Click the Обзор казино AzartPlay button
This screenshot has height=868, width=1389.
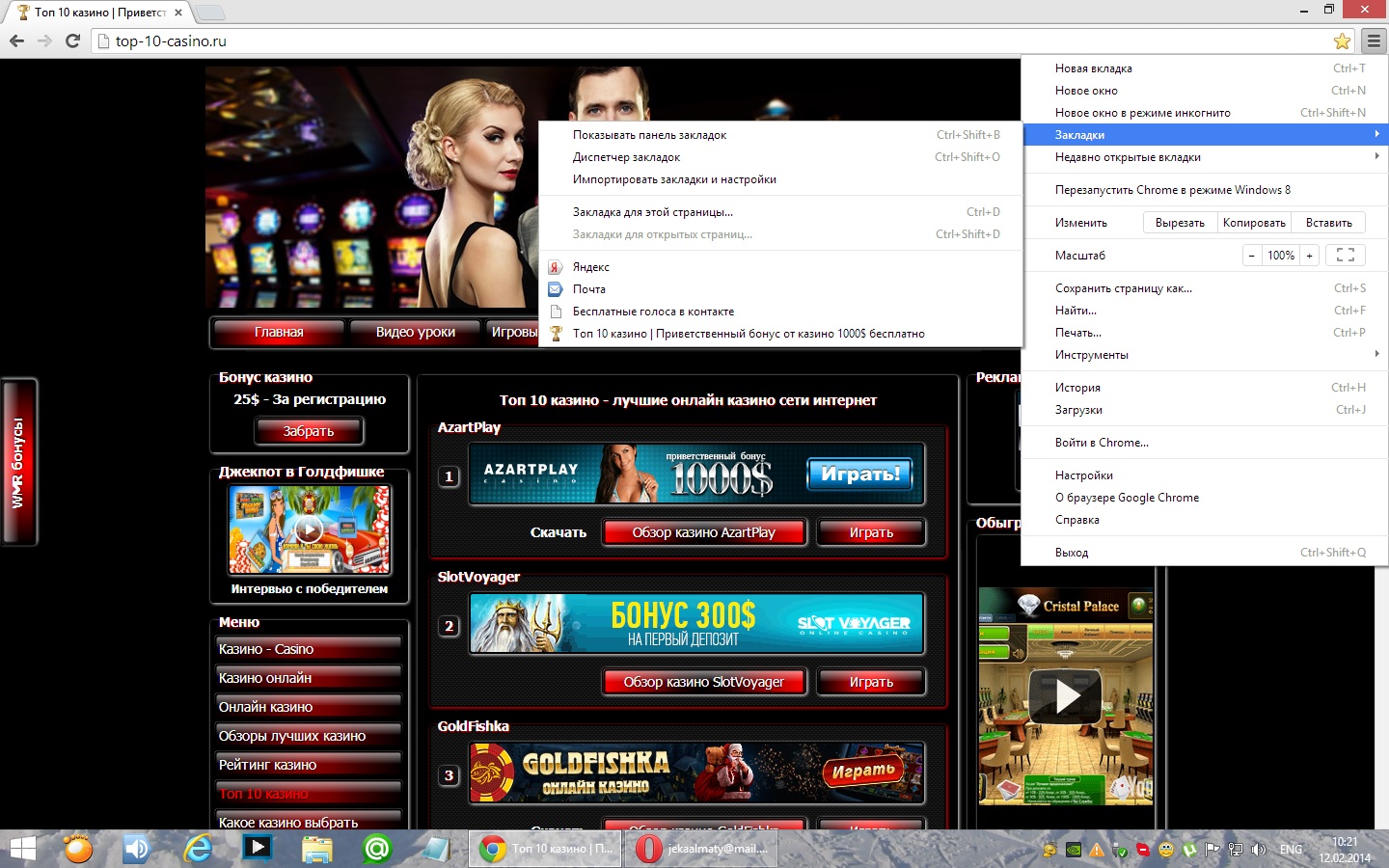point(704,532)
